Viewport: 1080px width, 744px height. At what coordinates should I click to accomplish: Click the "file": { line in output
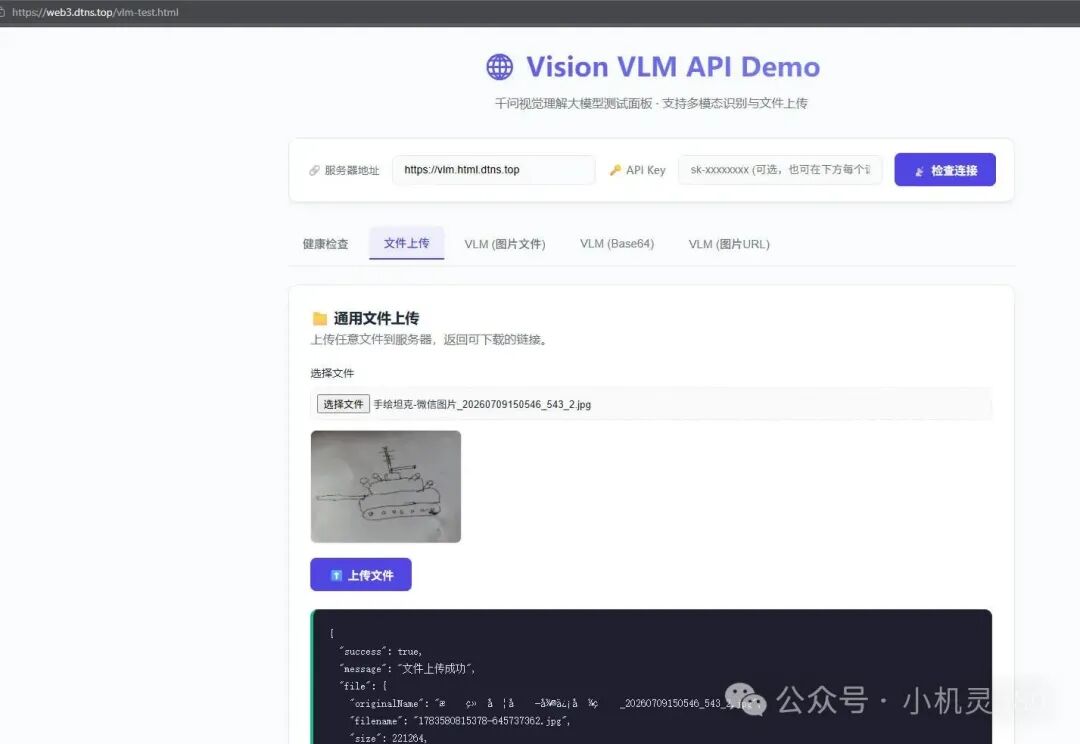click(364, 686)
